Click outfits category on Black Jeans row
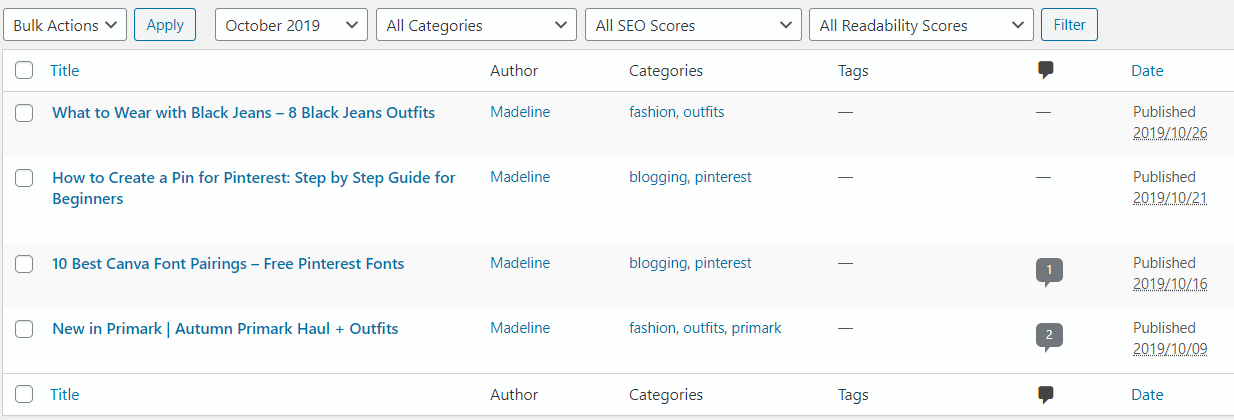 (704, 112)
